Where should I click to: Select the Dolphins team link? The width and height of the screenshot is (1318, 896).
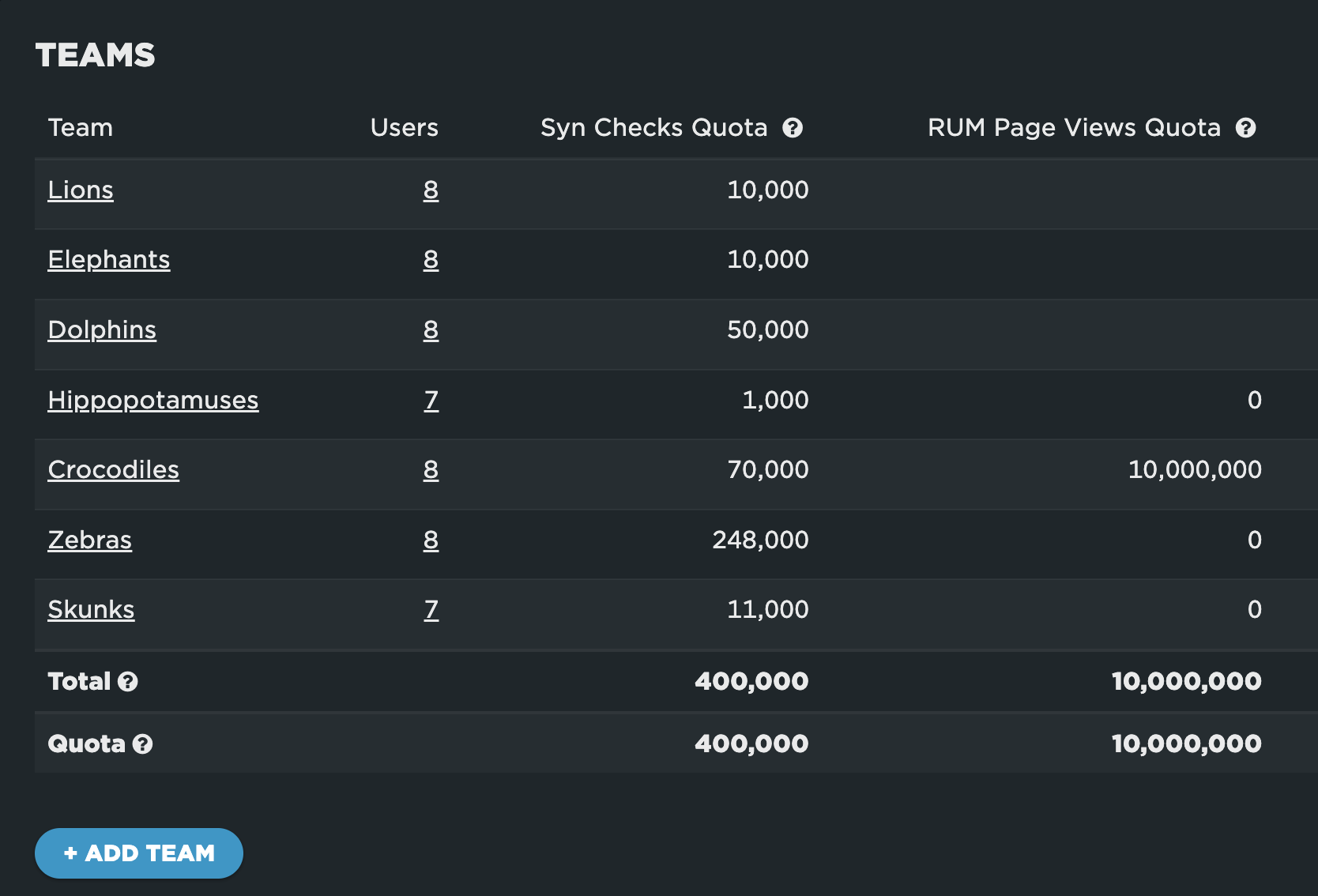(102, 330)
